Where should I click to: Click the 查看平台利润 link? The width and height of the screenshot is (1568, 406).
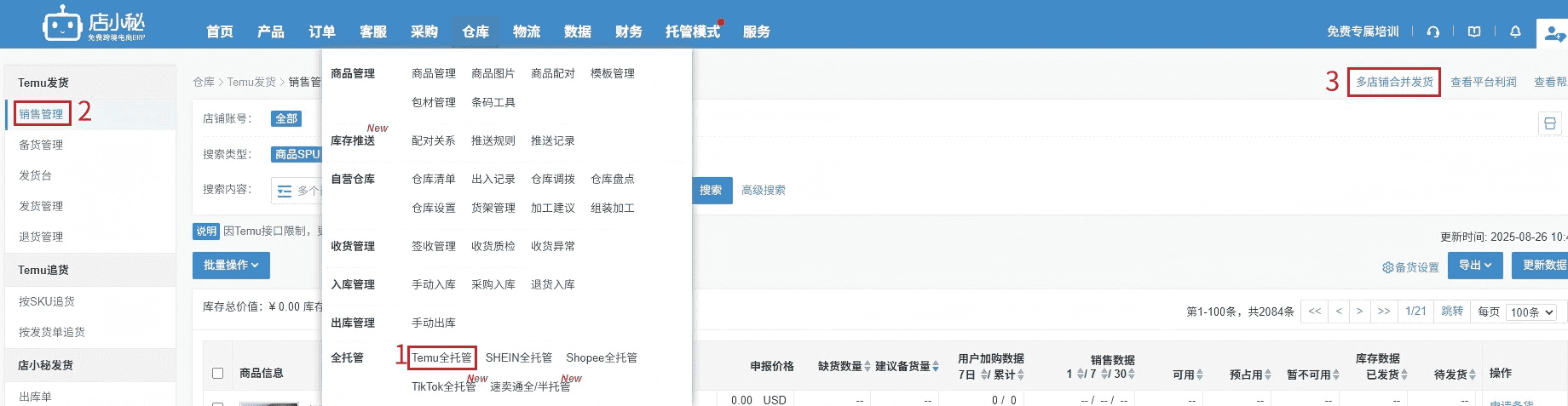click(x=1484, y=82)
